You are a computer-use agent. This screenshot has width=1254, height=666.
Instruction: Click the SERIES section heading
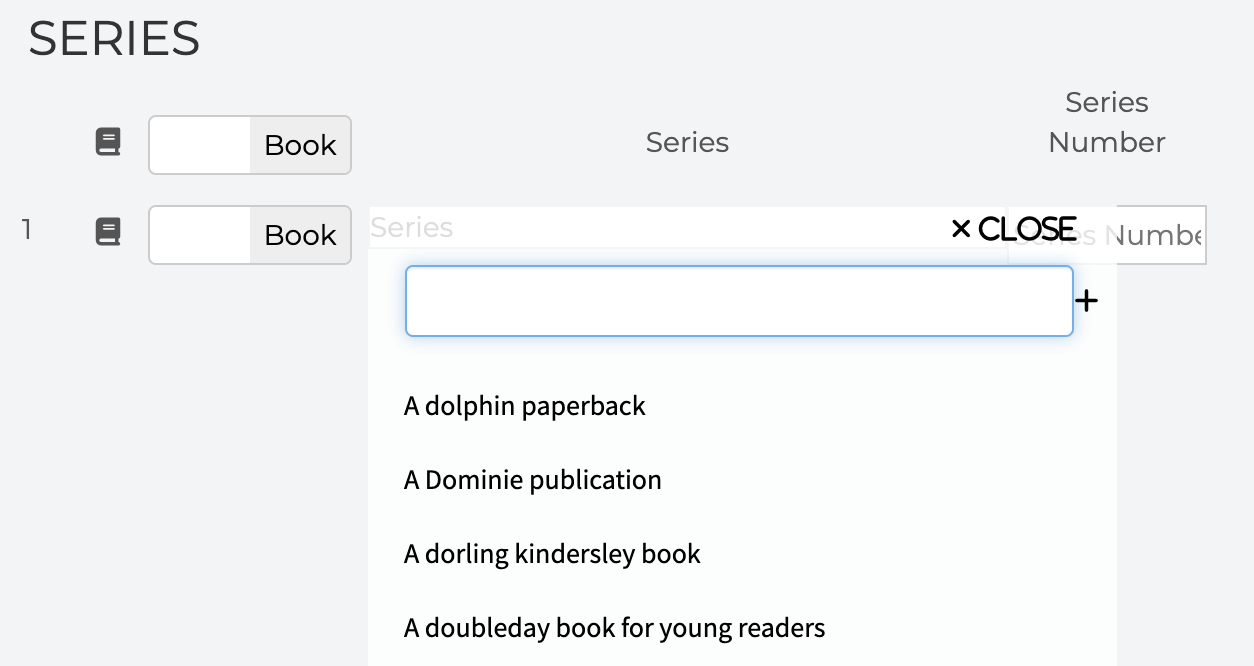tap(114, 39)
